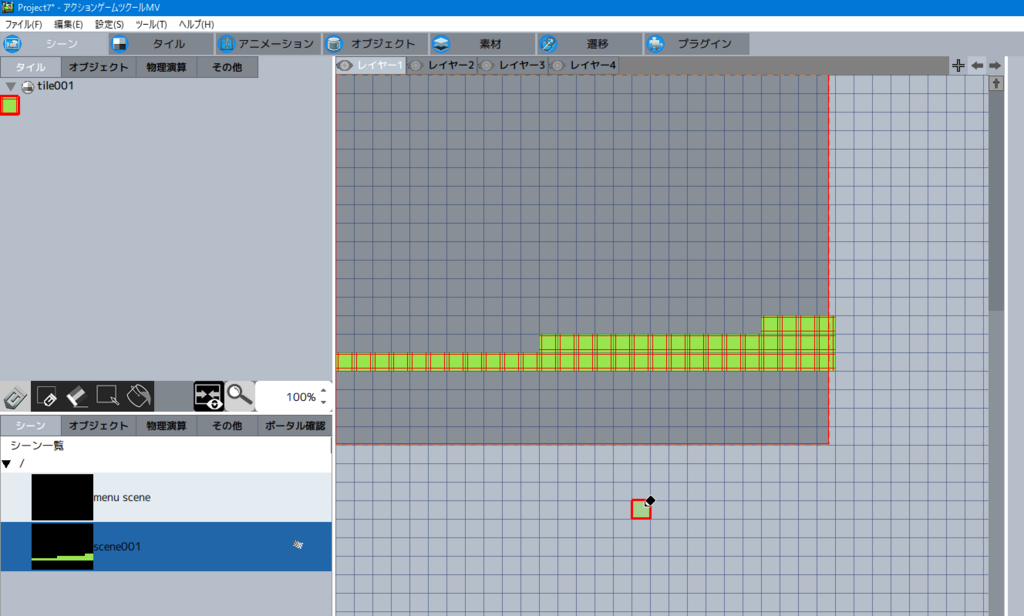Toggle visibility eye of レイヤー3
Screen dimensions: 1024x616
click(487, 65)
